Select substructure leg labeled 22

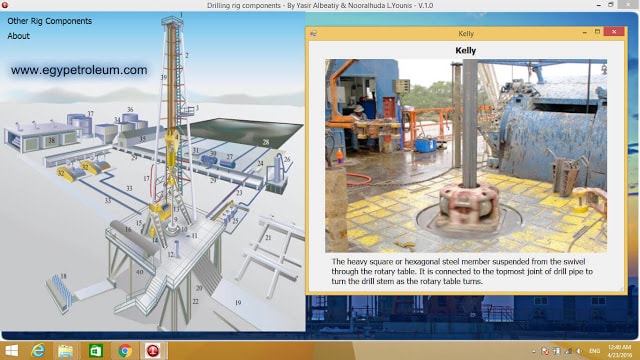[x=196, y=301]
